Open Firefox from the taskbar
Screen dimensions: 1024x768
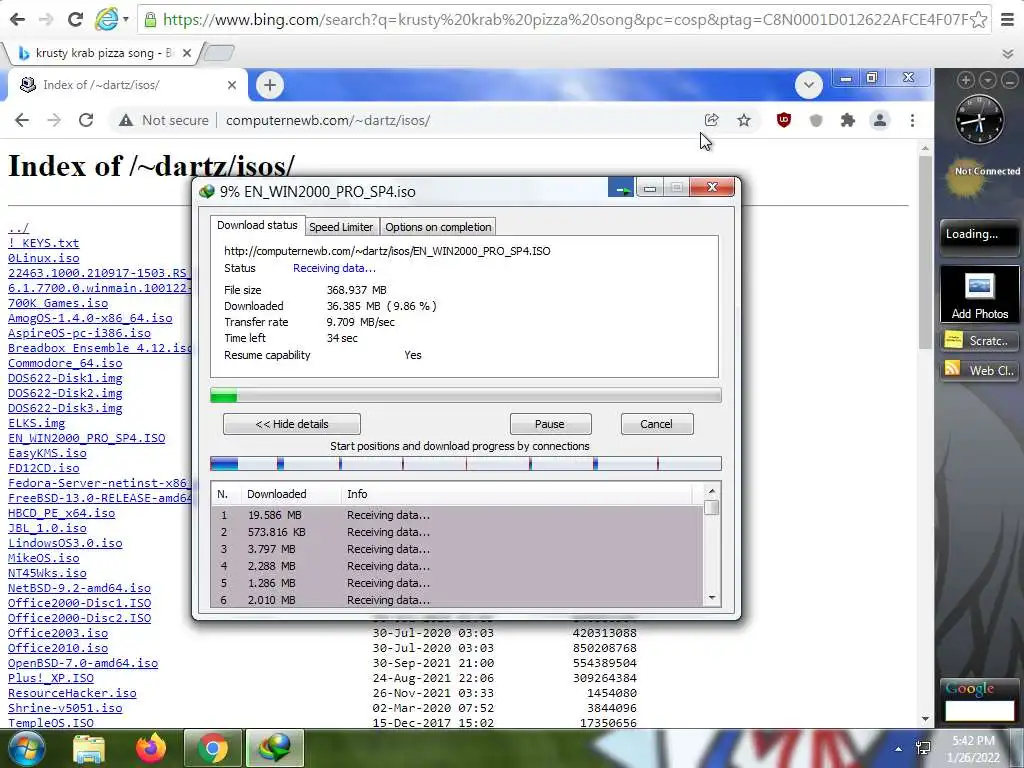(x=151, y=748)
